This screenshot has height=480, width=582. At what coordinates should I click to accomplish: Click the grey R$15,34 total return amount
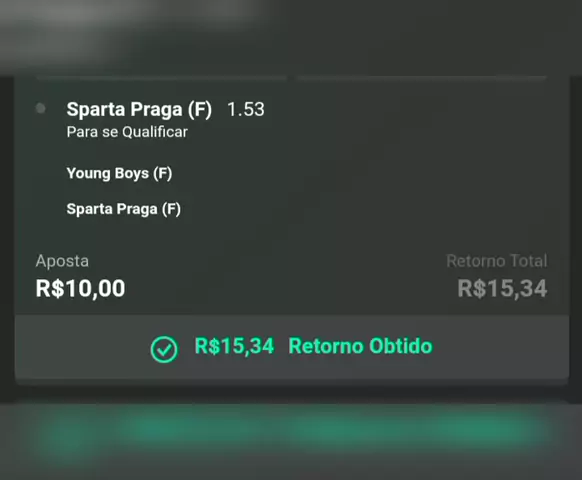pos(502,288)
